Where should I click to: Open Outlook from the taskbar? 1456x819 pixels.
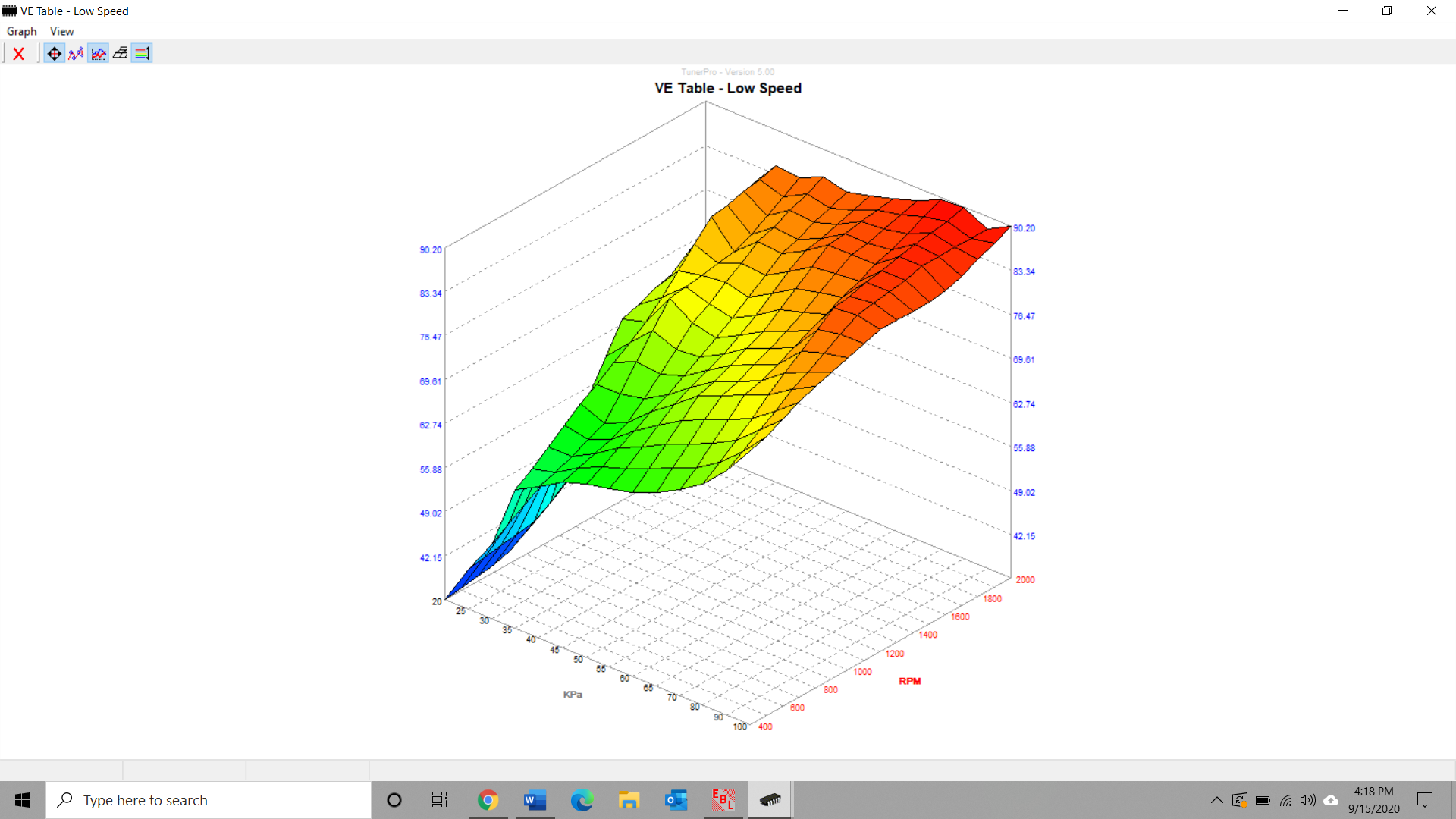676,800
